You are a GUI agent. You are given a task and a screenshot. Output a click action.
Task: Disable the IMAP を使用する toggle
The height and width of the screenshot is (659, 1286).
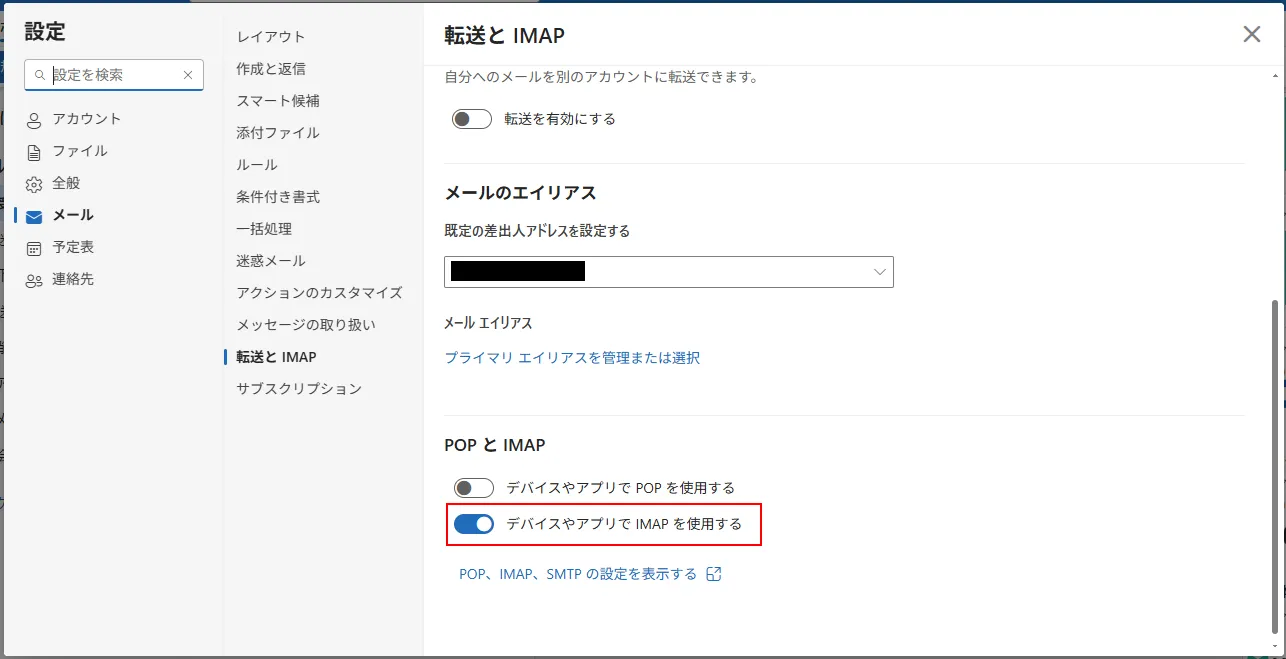click(474, 524)
